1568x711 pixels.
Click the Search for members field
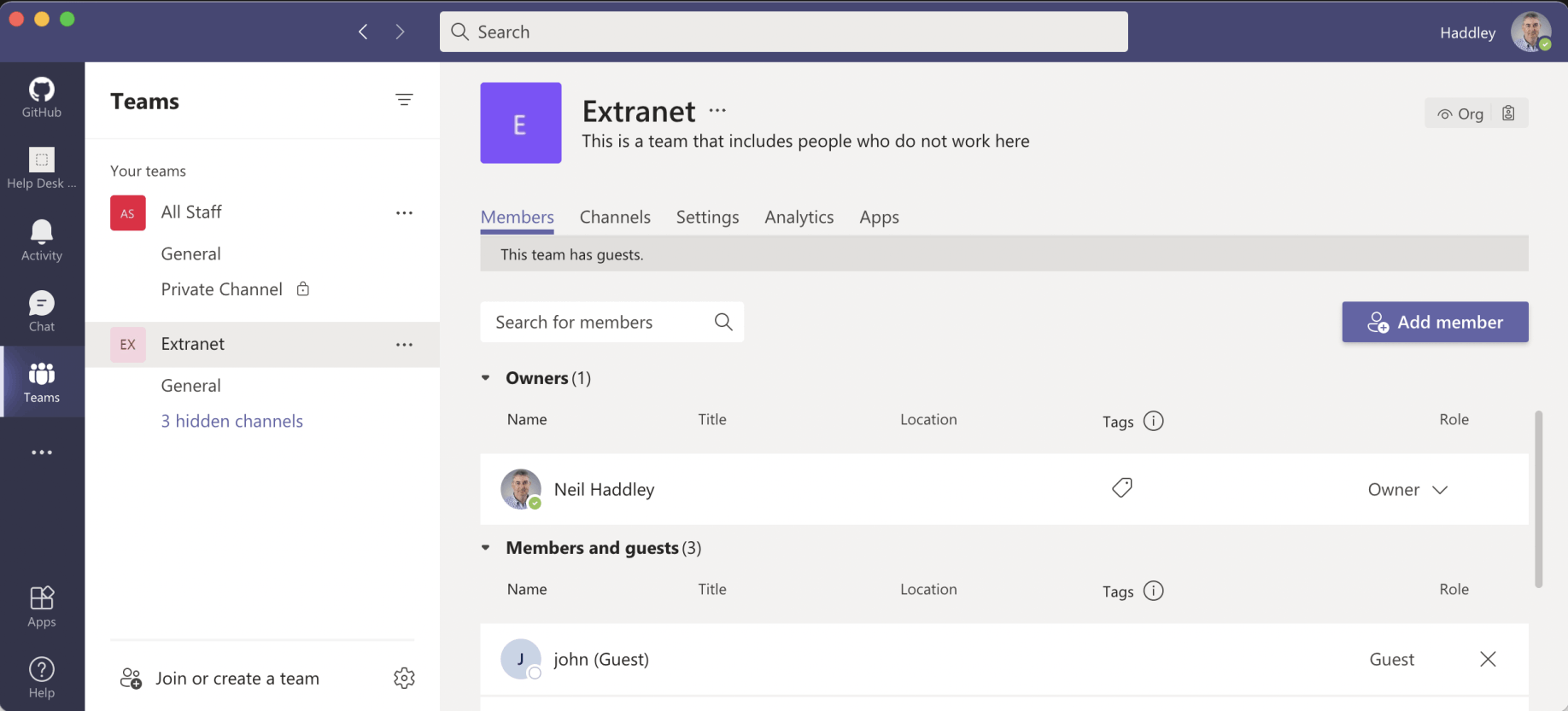point(598,322)
